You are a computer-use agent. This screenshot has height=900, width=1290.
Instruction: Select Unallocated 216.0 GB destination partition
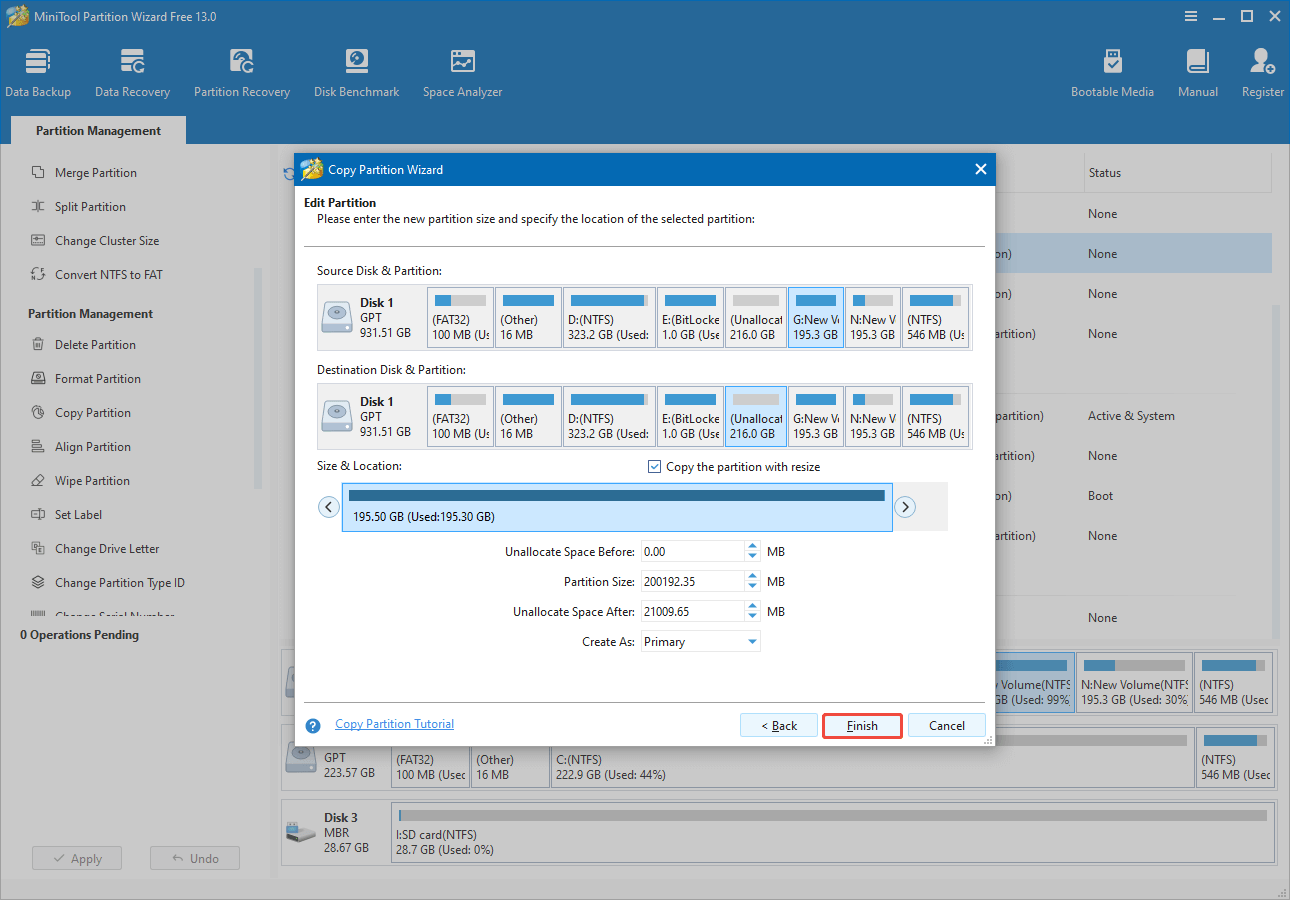point(755,417)
